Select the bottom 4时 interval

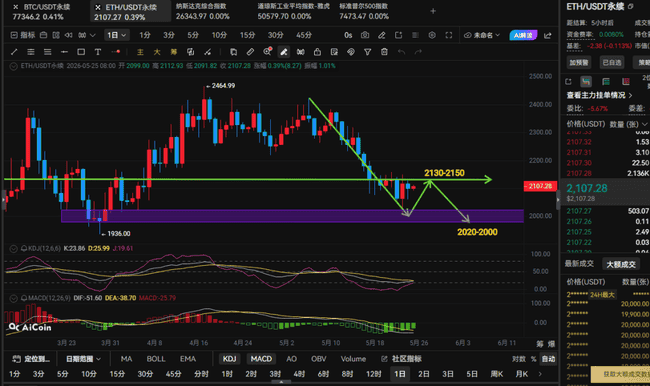(x=299, y=374)
